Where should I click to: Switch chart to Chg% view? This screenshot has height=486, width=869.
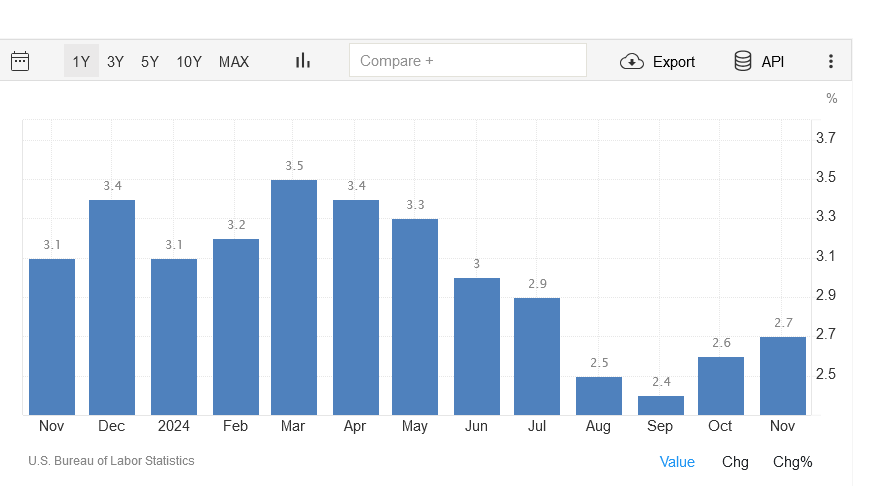(793, 462)
